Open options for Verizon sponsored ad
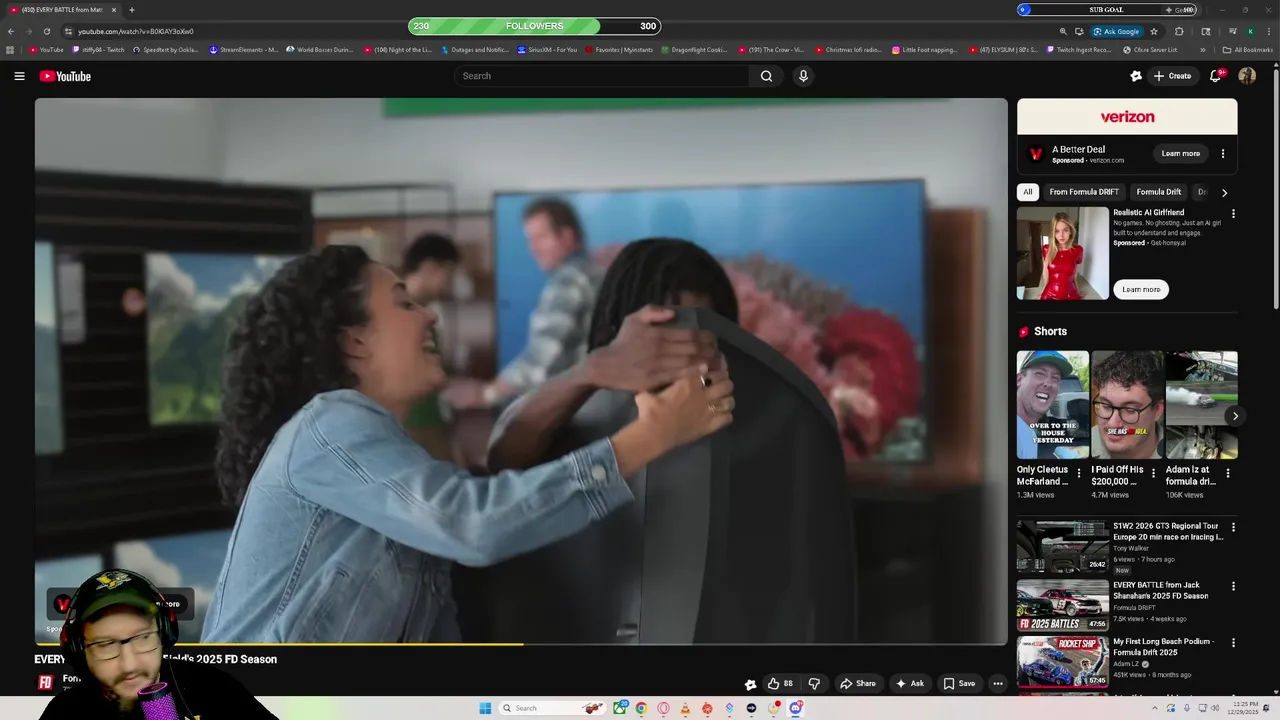 tap(1223, 154)
